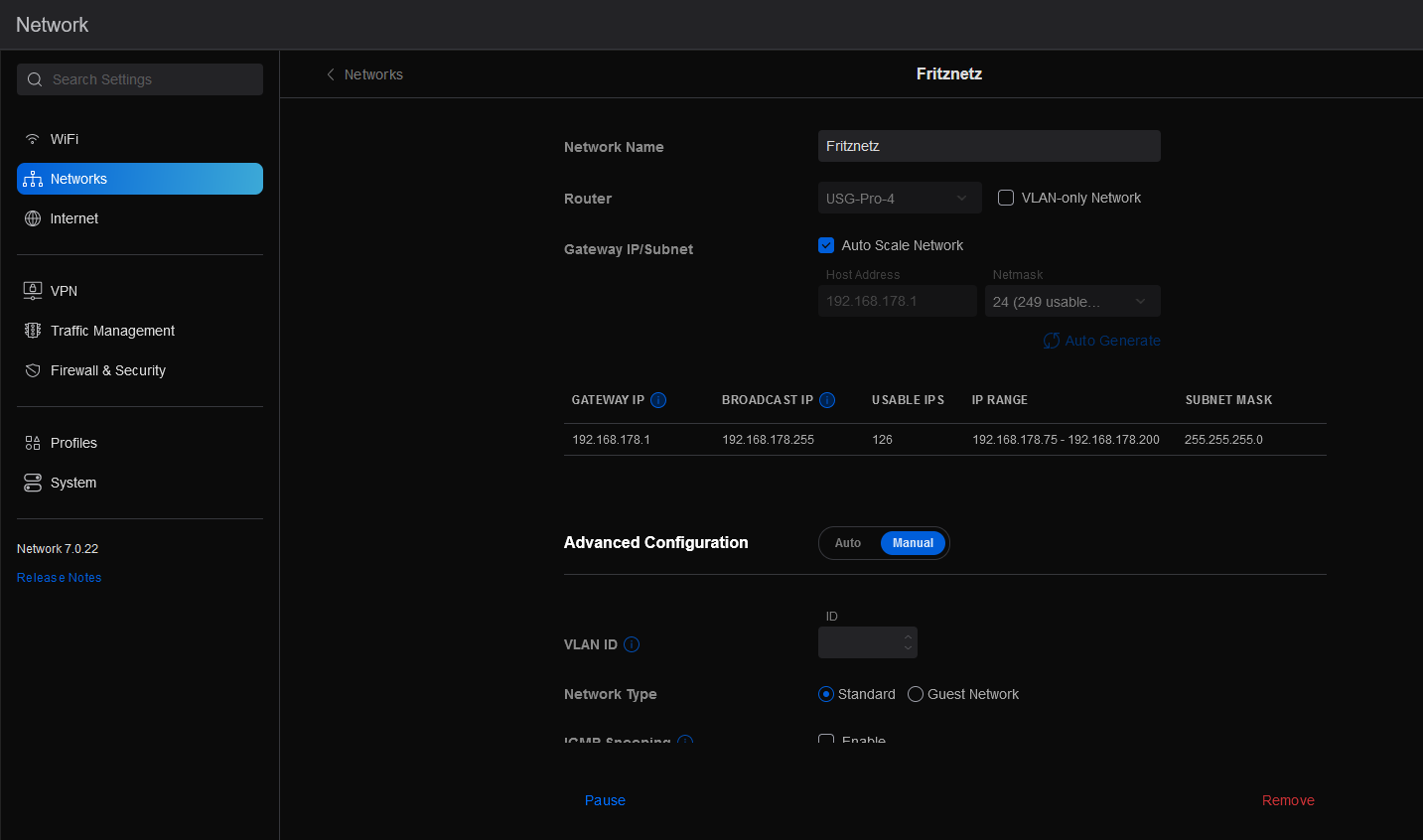
Task: Open Profiles section
Action: tap(140, 443)
